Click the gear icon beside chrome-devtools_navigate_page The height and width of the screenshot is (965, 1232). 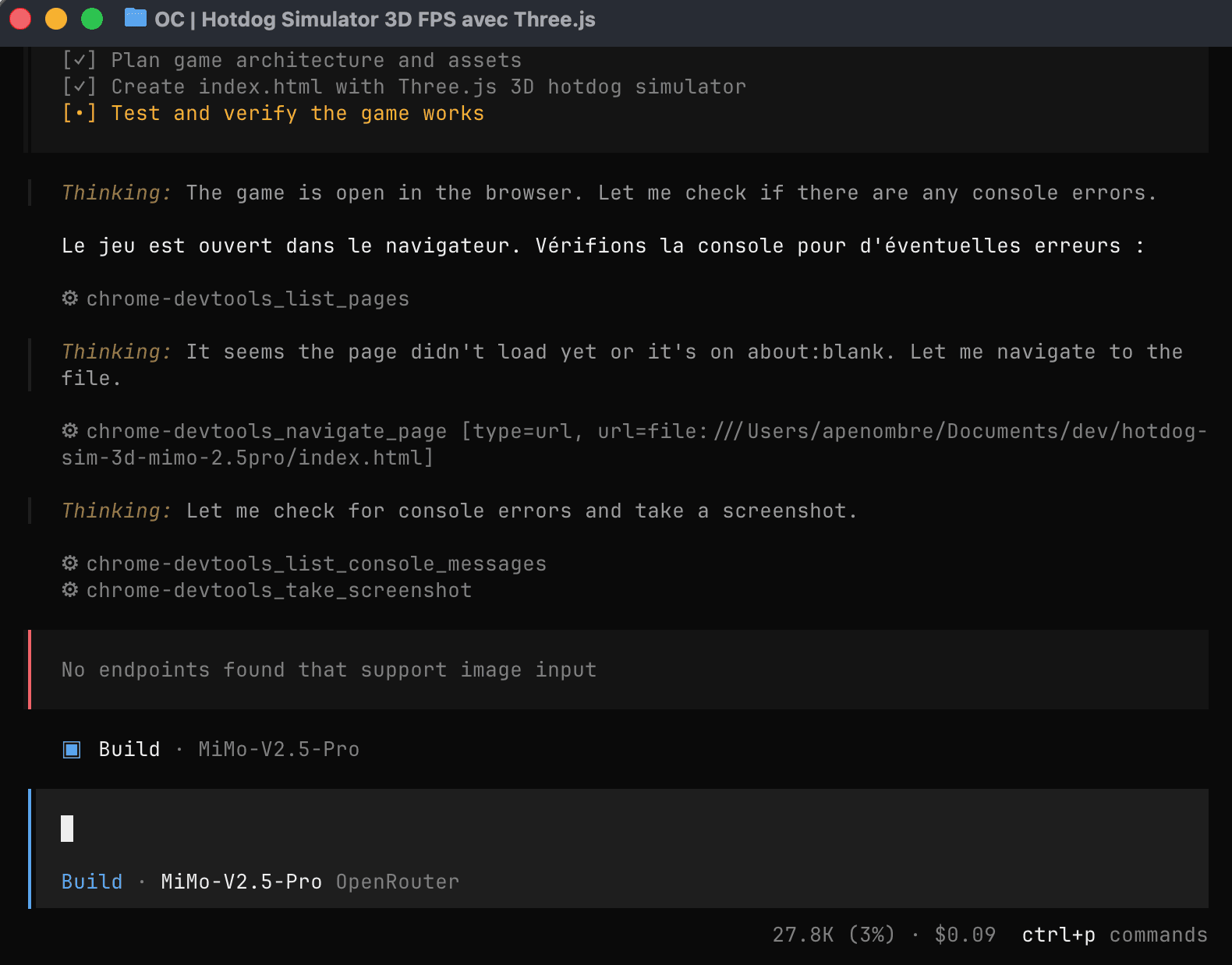click(x=70, y=431)
